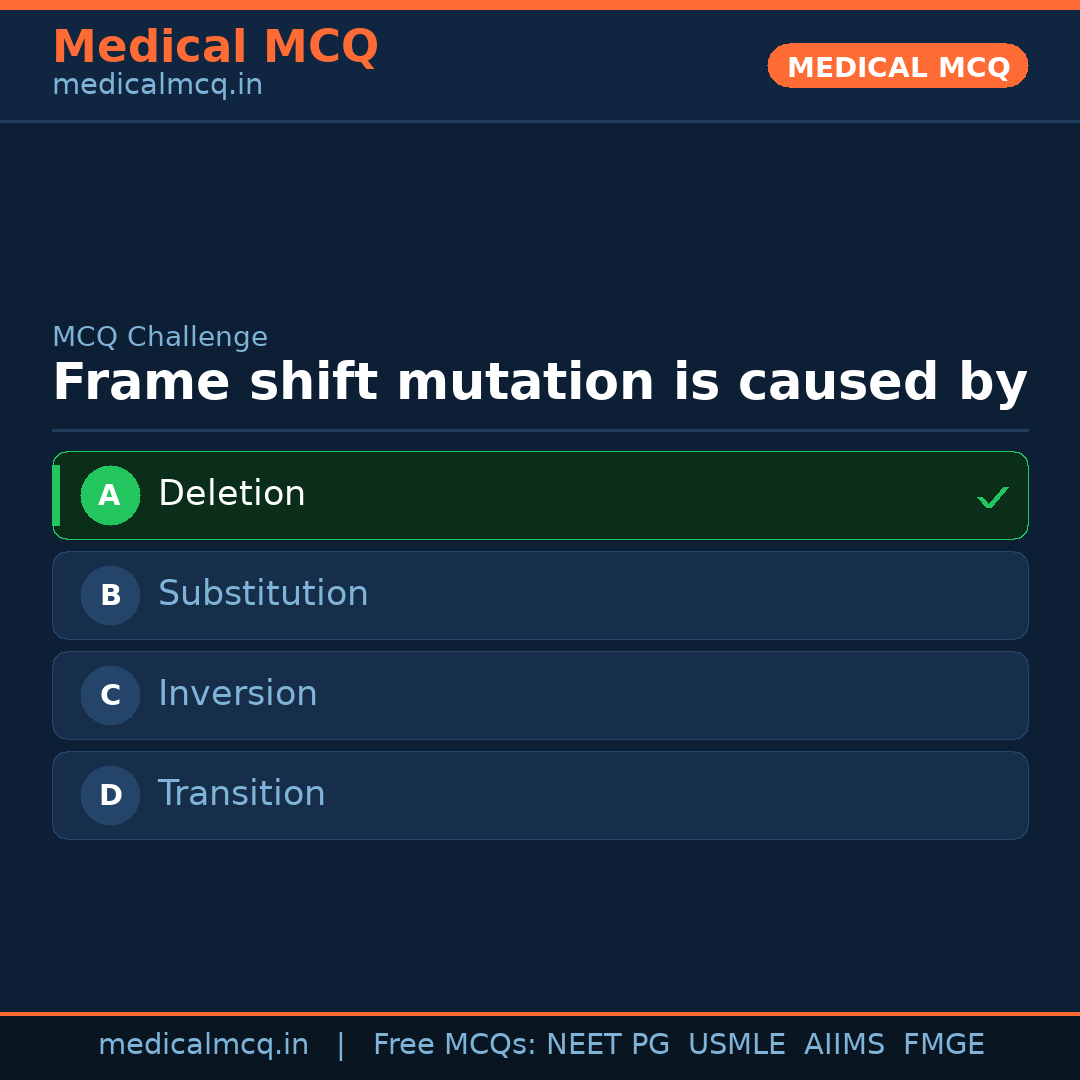1080x1080 pixels.
Task: Click the MCQ Challenge label
Action: click(x=160, y=338)
